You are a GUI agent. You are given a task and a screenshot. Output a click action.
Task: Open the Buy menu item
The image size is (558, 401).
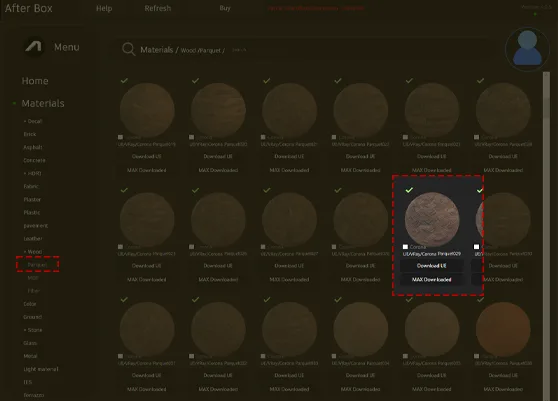point(225,8)
